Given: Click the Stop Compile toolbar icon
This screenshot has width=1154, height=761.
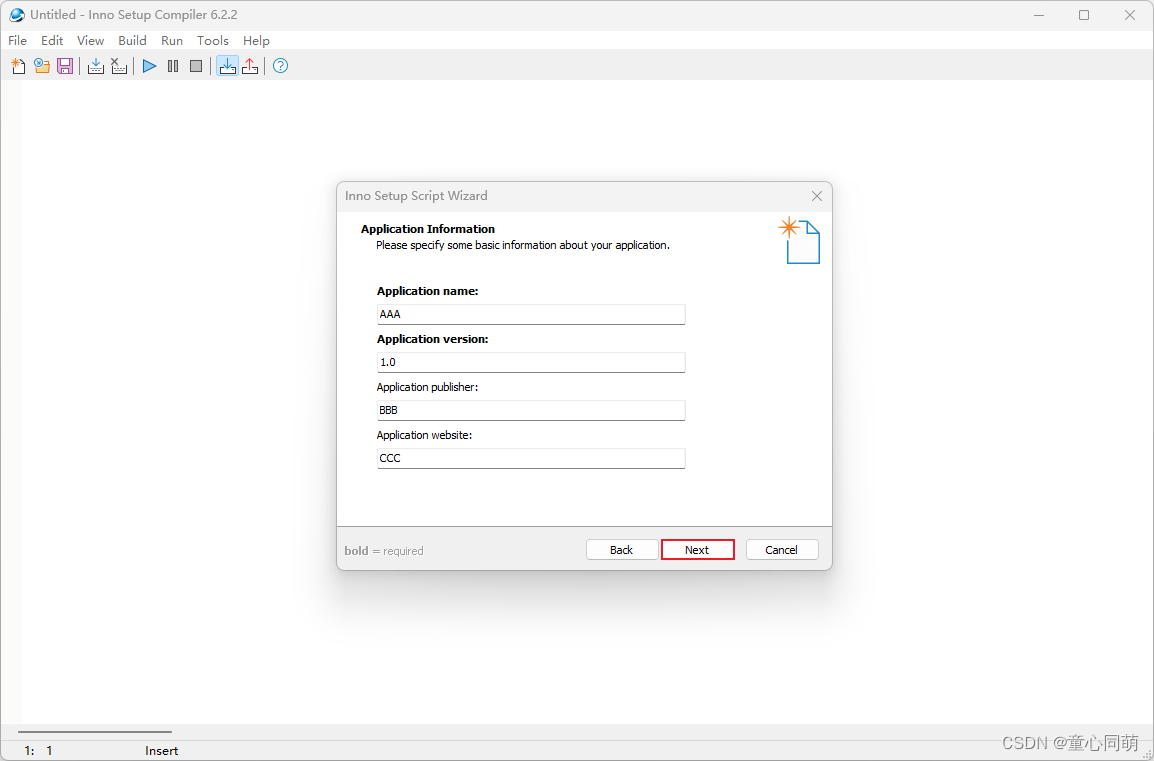Looking at the screenshot, I should click(118, 66).
